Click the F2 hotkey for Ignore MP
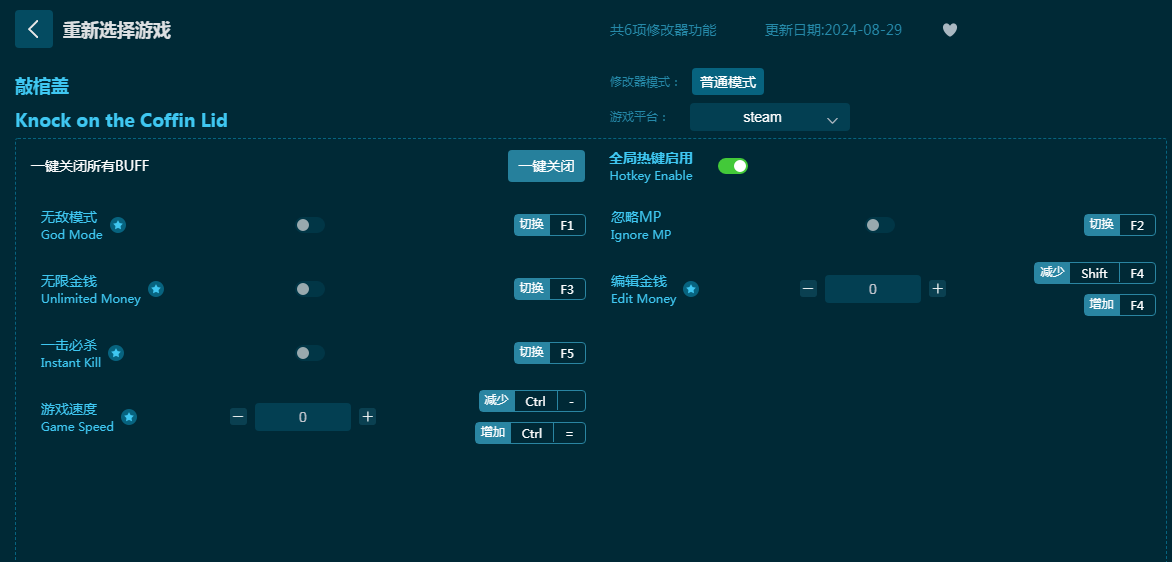 (x=1136, y=225)
